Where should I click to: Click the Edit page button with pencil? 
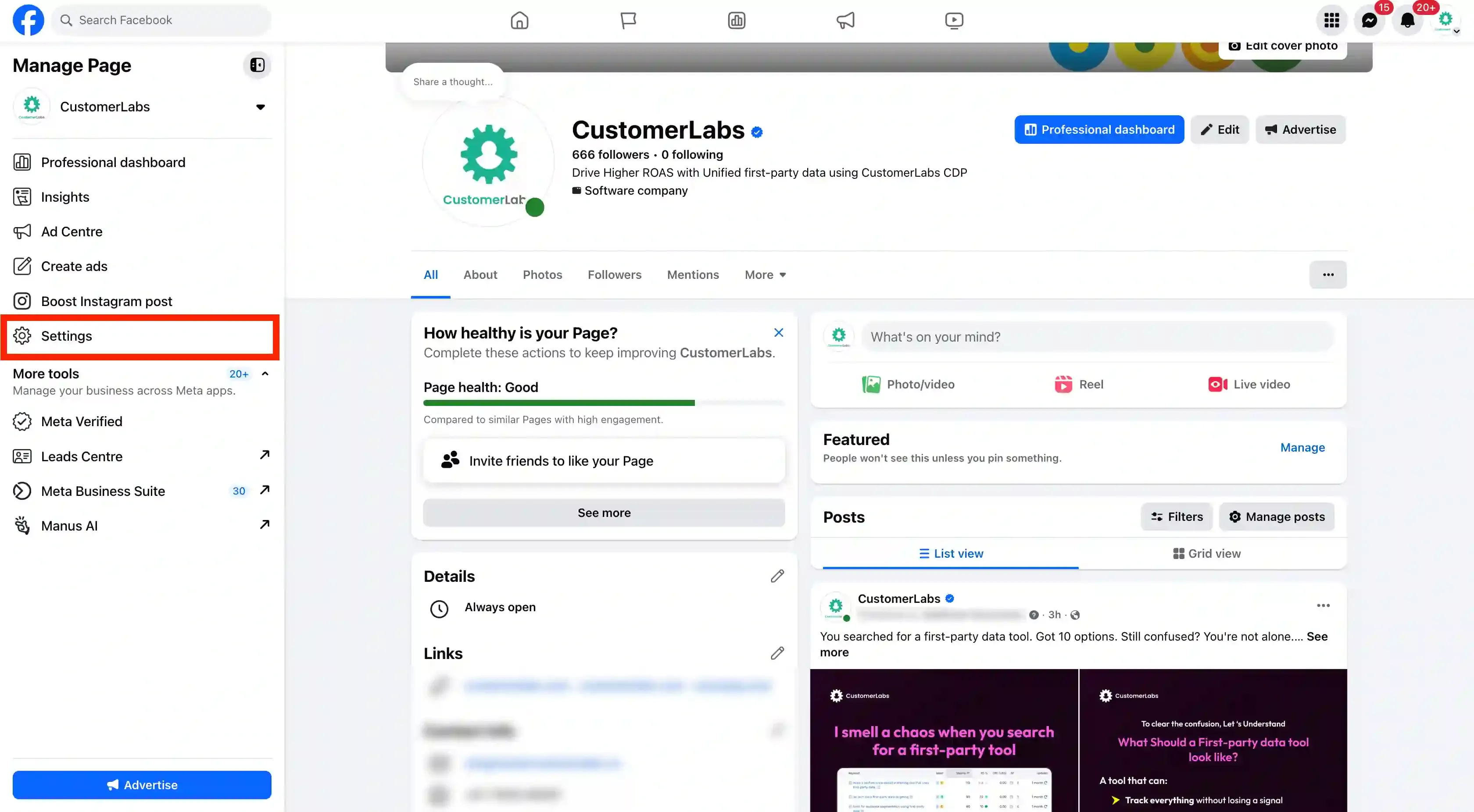[1220, 130]
